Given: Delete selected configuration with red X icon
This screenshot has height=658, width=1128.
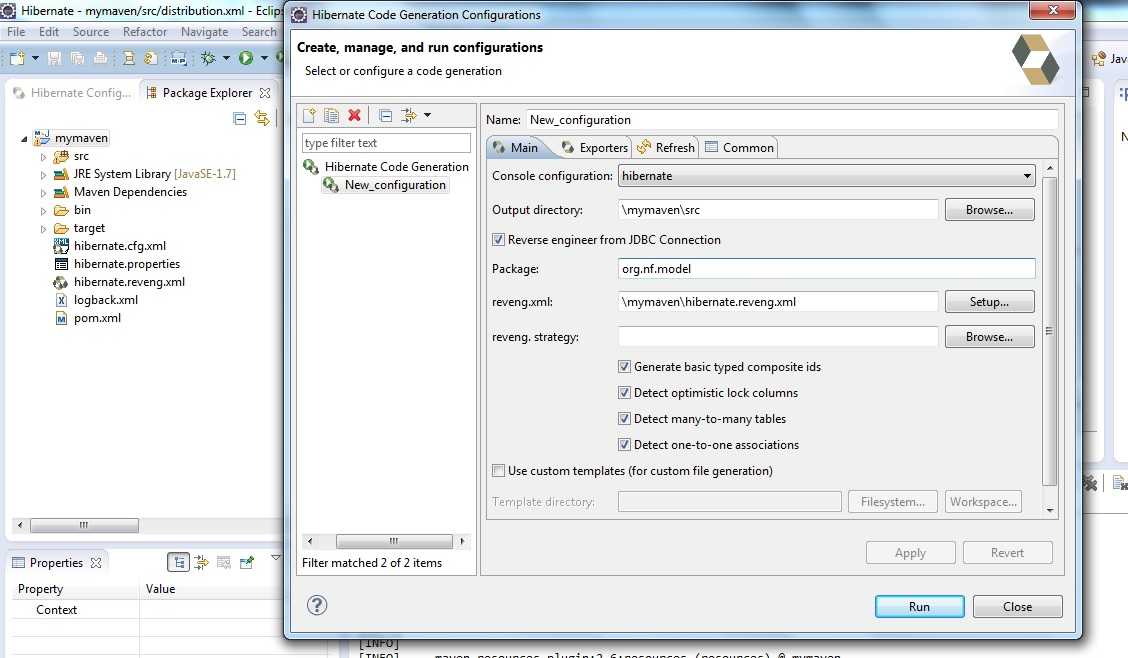Looking at the screenshot, I should click(x=354, y=115).
